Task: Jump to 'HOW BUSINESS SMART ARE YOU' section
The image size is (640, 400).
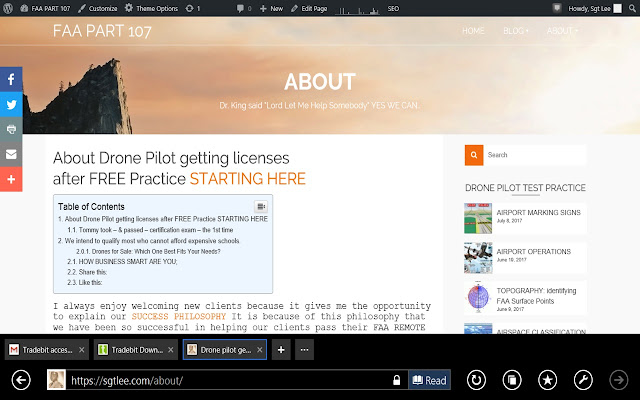Action: (x=122, y=262)
